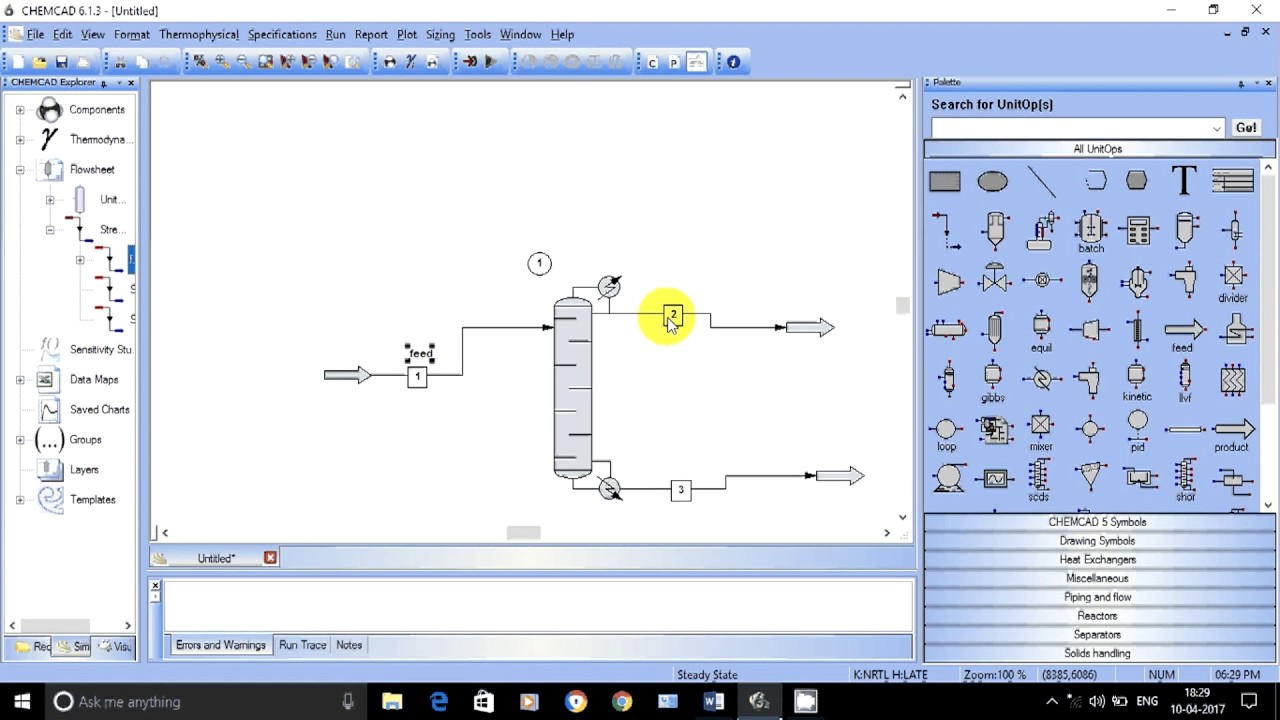Click the Go! search button
The width and height of the screenshot is (1280, 720).
1246,128
